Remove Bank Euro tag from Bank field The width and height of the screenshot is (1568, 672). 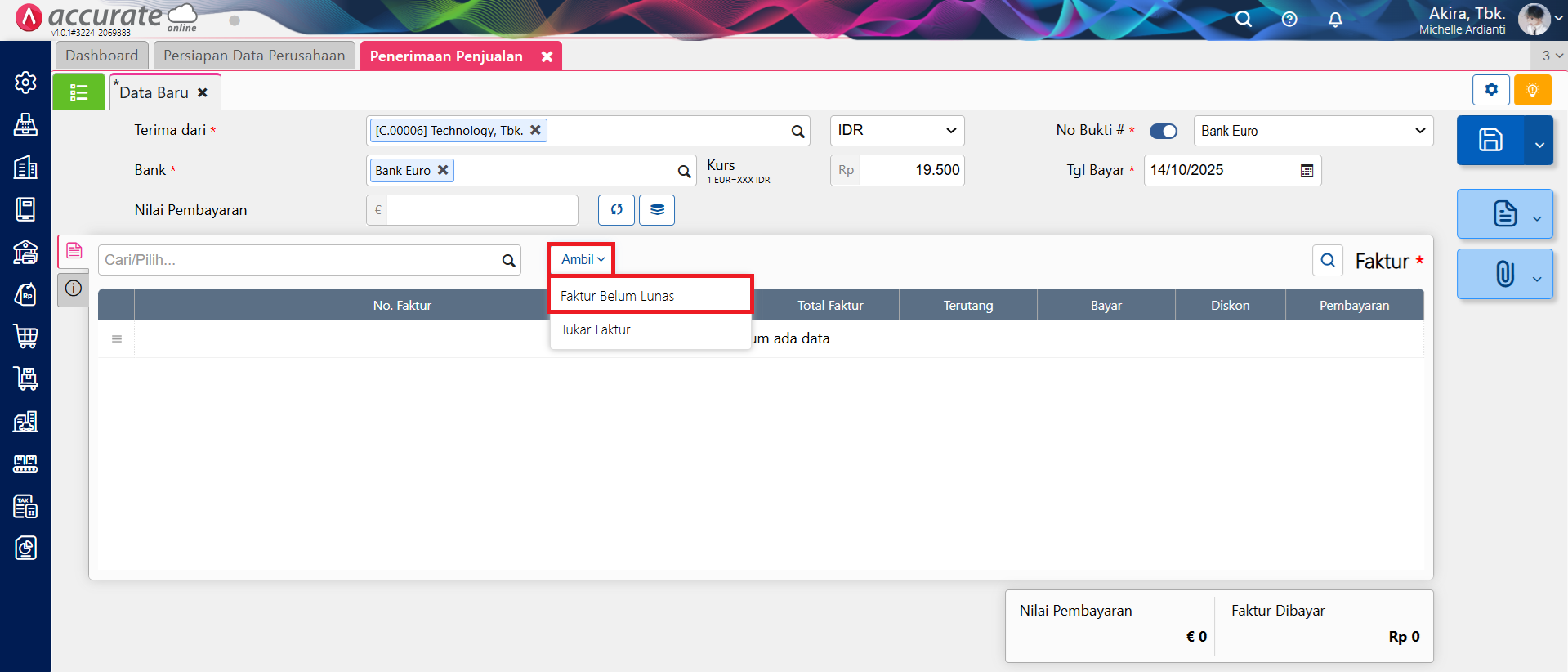(x=443, y=170)
